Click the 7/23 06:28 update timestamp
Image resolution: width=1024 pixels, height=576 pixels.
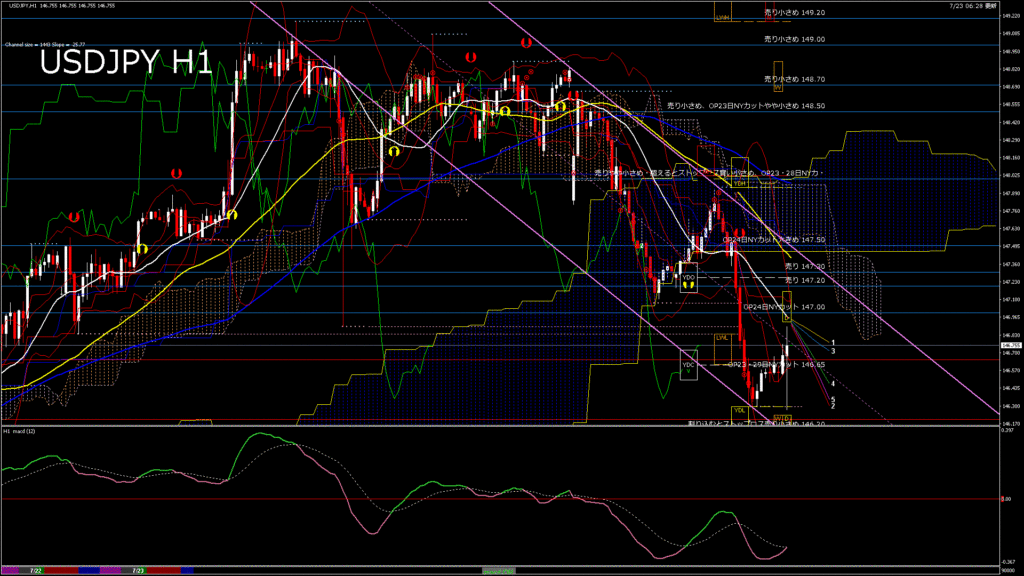(x=973, y=5)
